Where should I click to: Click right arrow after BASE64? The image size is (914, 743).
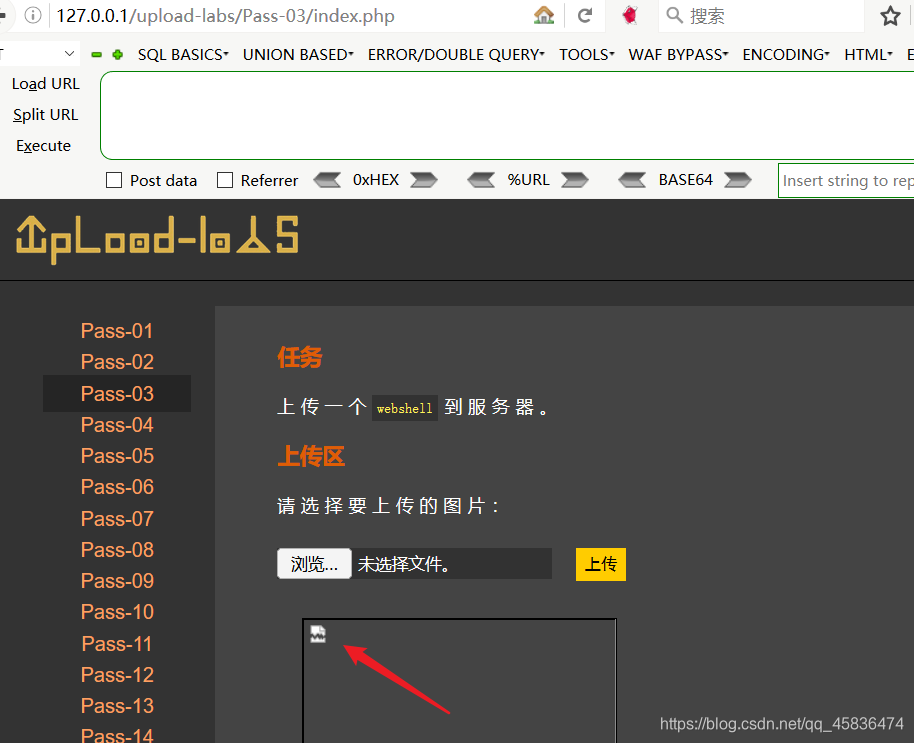click(x=737, y=180)
